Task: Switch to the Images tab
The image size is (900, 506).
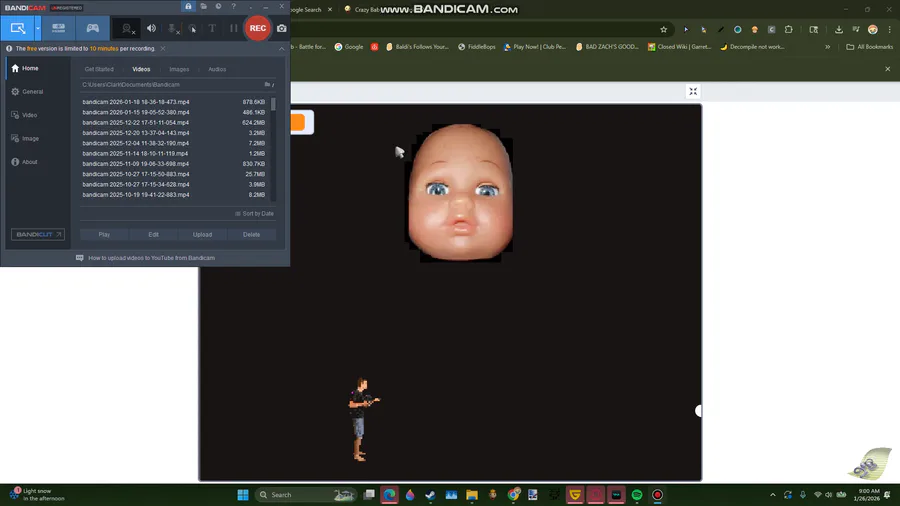Action: pos(179,69)
